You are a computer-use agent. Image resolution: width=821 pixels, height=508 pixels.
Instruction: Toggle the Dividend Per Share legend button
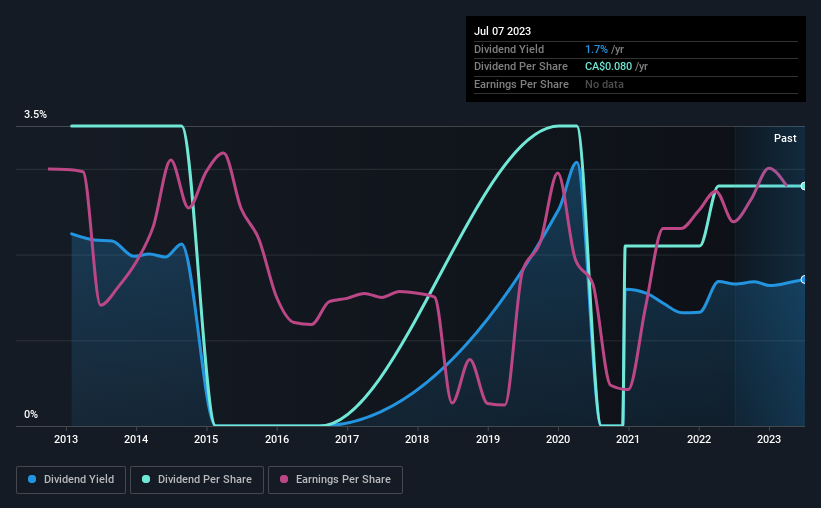click(197, 480)
